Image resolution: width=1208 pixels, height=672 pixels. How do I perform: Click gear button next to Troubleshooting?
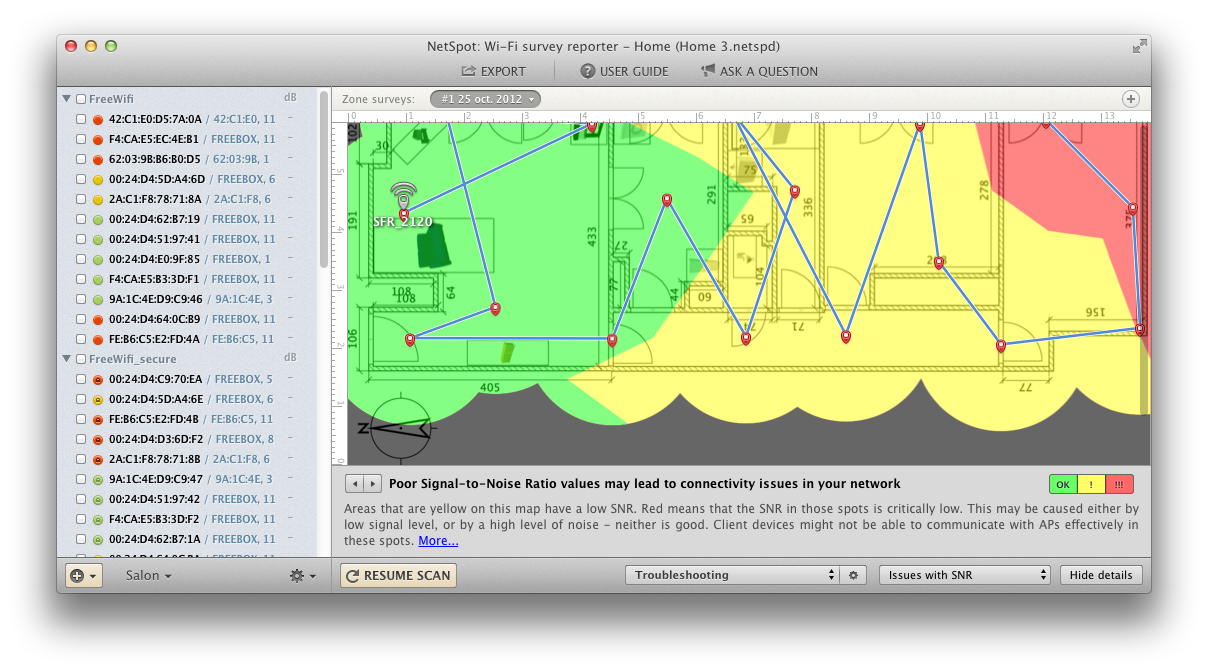tap(853, 575)
